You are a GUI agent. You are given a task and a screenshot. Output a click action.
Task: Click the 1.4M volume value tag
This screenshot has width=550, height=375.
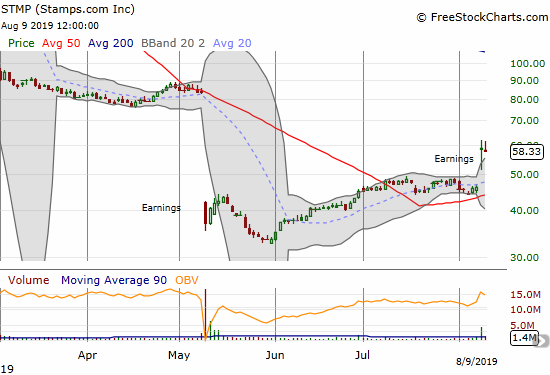point(524,337)
